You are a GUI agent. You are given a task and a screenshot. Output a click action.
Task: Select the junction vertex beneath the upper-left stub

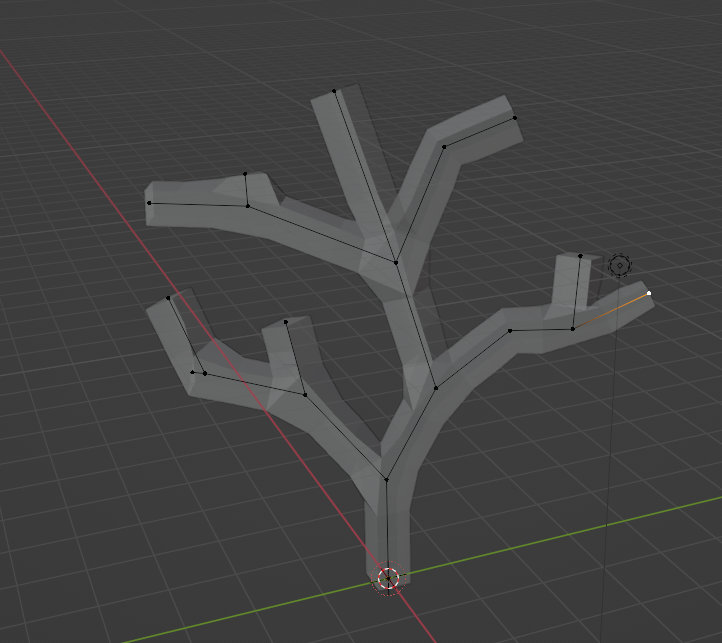coord(248,206)
